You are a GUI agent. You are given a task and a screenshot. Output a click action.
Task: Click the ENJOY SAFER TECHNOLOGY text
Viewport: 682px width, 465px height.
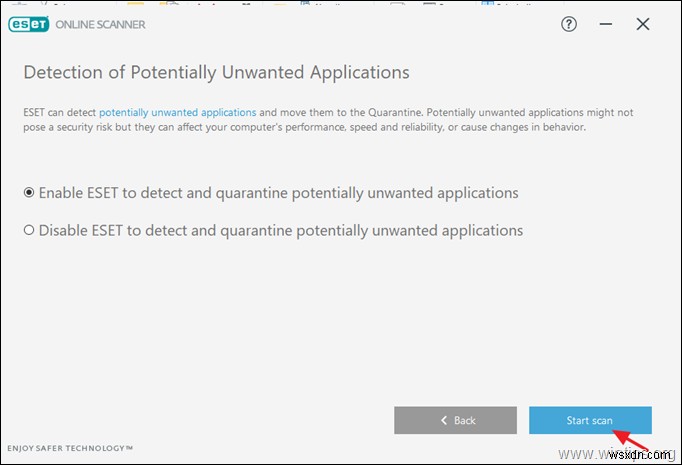[x=70, y=448]
